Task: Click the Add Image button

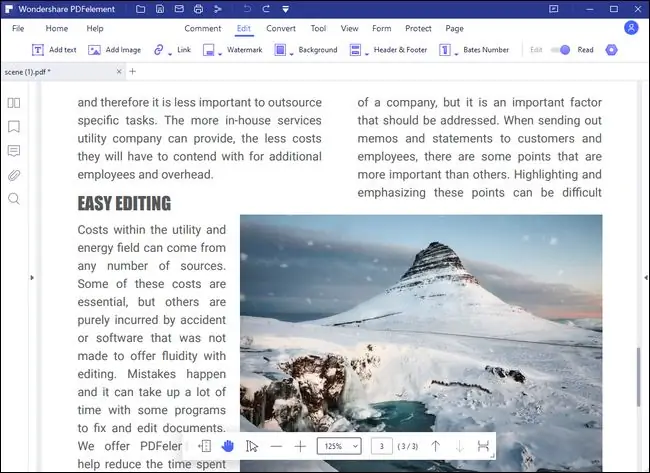Action: pos(114,49)
